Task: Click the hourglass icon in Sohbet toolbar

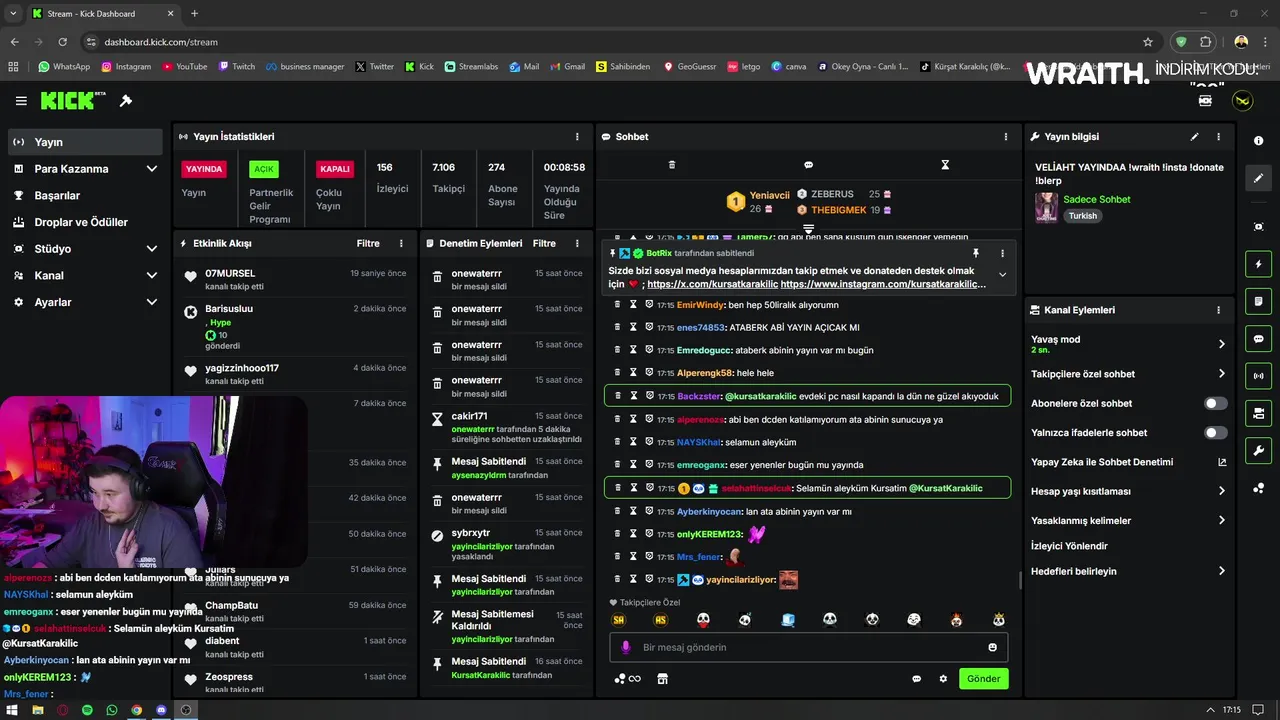Action: [945, 164]
